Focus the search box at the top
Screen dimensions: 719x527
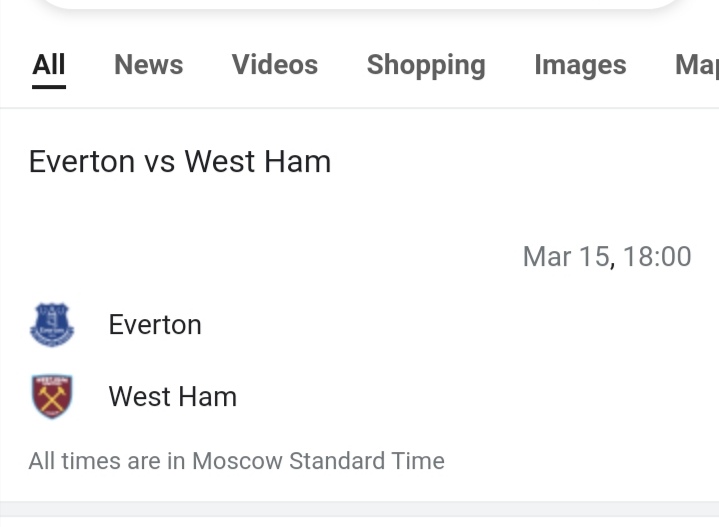pos(360,4)
